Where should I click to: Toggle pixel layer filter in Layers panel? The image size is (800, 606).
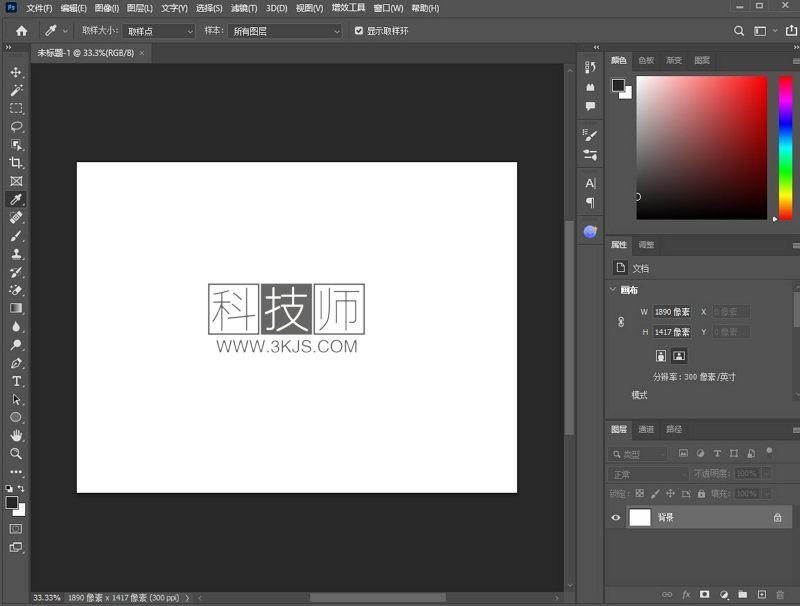click(x=683, y=453)
